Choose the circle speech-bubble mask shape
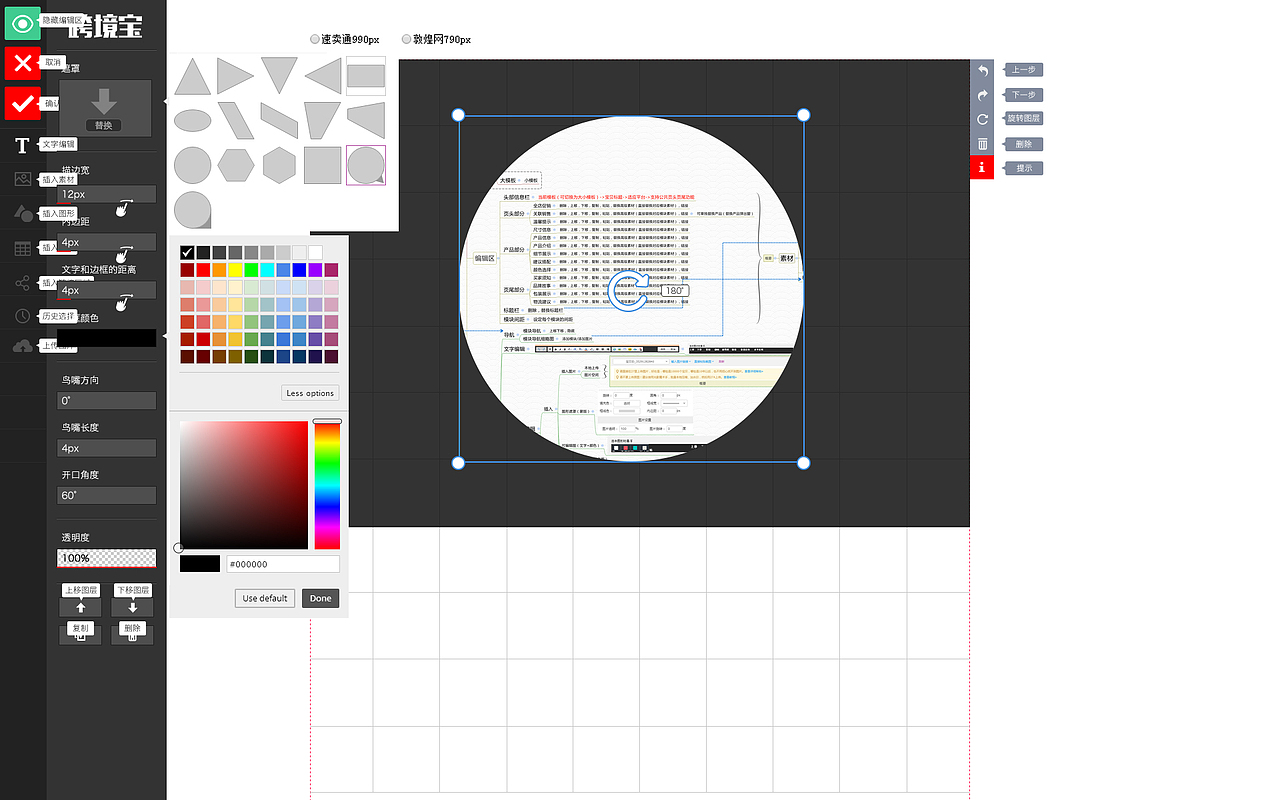1280x800 pixels. (x=366, y=165)
